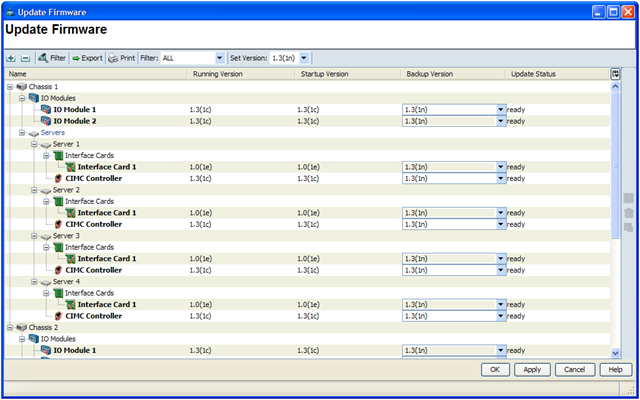Open the Set Version dropdown
640x400 pixels.
pos(304,58)
